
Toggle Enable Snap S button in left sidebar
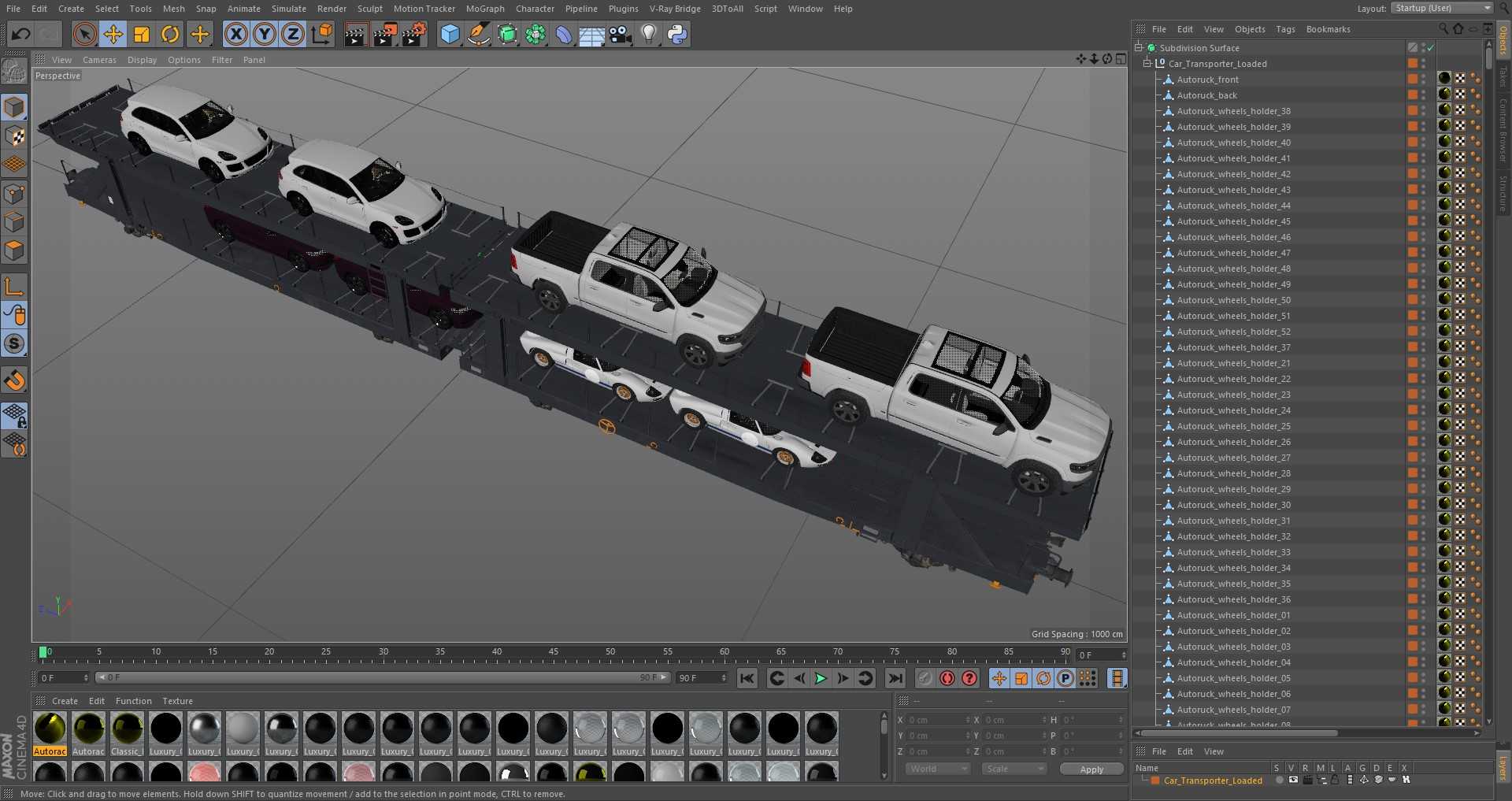pos(14,344)
